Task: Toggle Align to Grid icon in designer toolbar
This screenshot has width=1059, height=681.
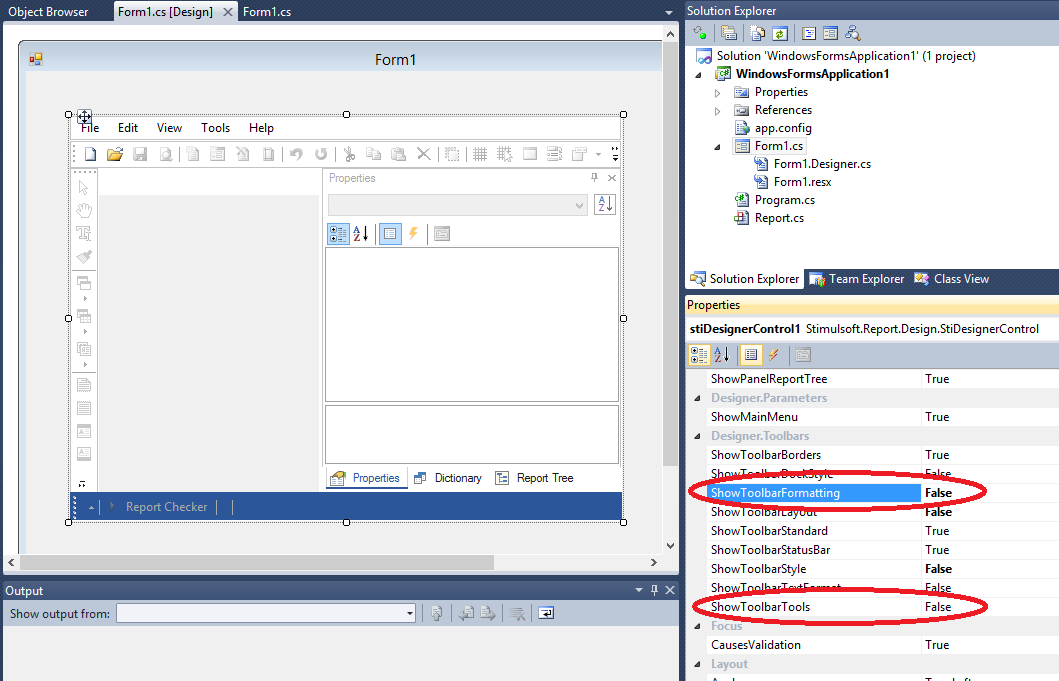Action: 505,154
